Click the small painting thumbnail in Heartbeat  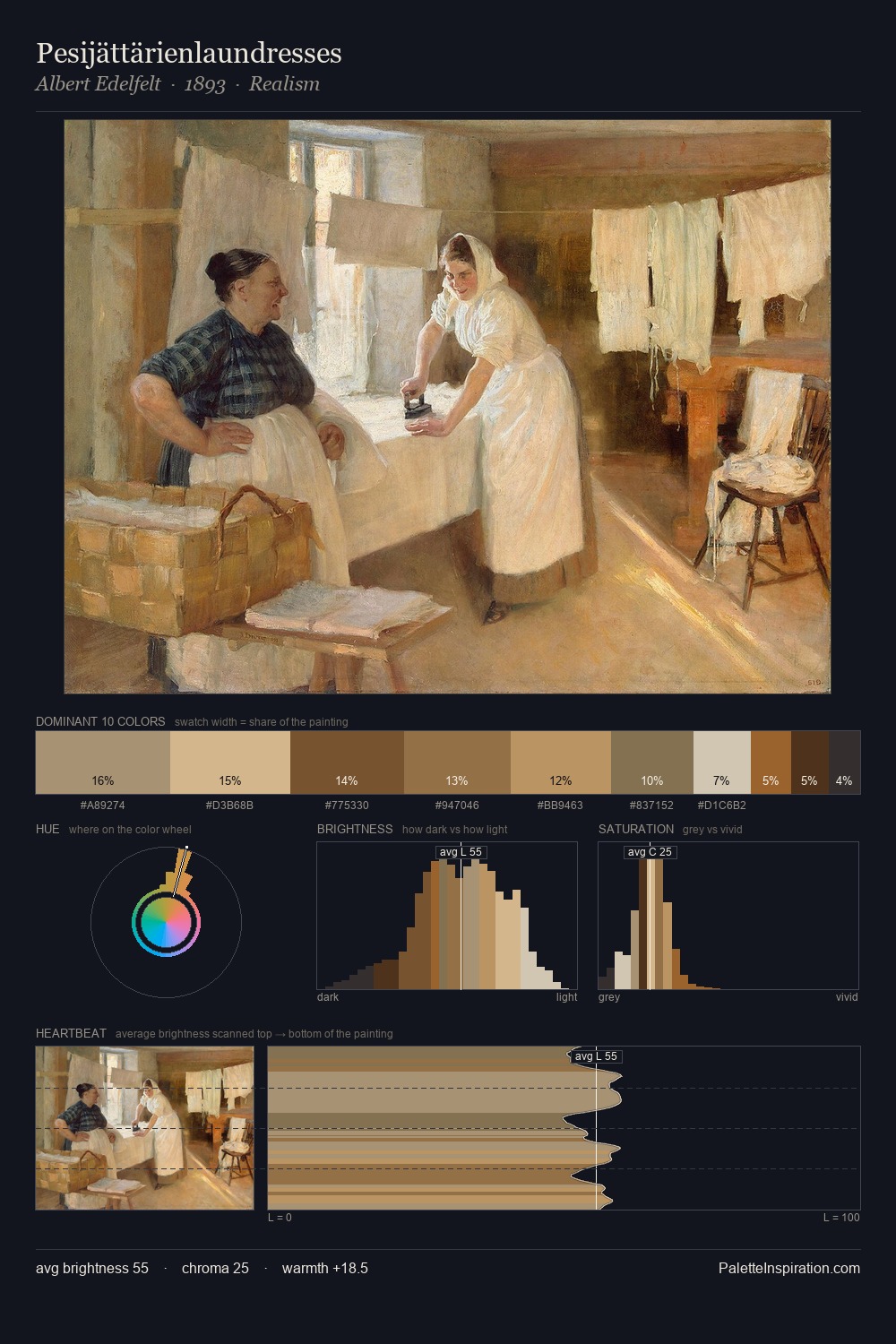(144, 1128)
